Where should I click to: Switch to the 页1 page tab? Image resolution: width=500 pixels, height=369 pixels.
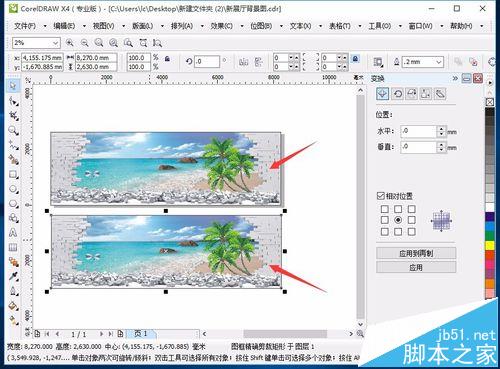(141, 333)
